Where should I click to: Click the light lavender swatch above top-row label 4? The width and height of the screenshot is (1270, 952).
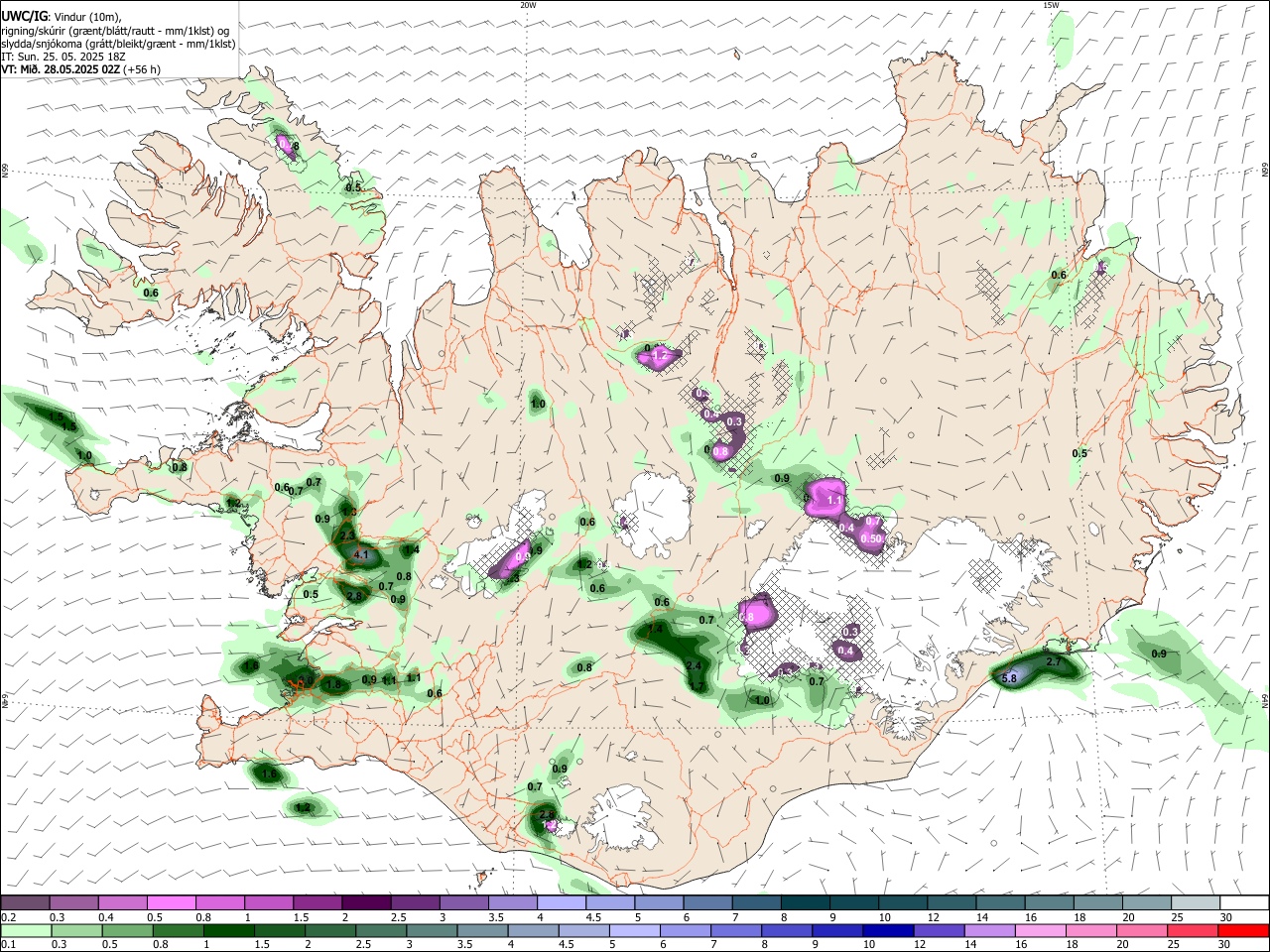pyautogui.click(x=560, y=902)
